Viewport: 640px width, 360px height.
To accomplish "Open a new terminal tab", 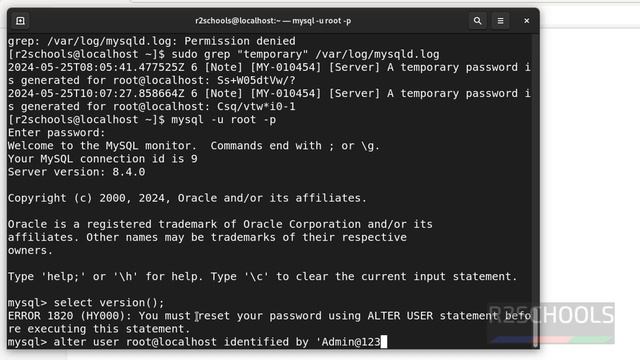I will click(x=20, y=21).
